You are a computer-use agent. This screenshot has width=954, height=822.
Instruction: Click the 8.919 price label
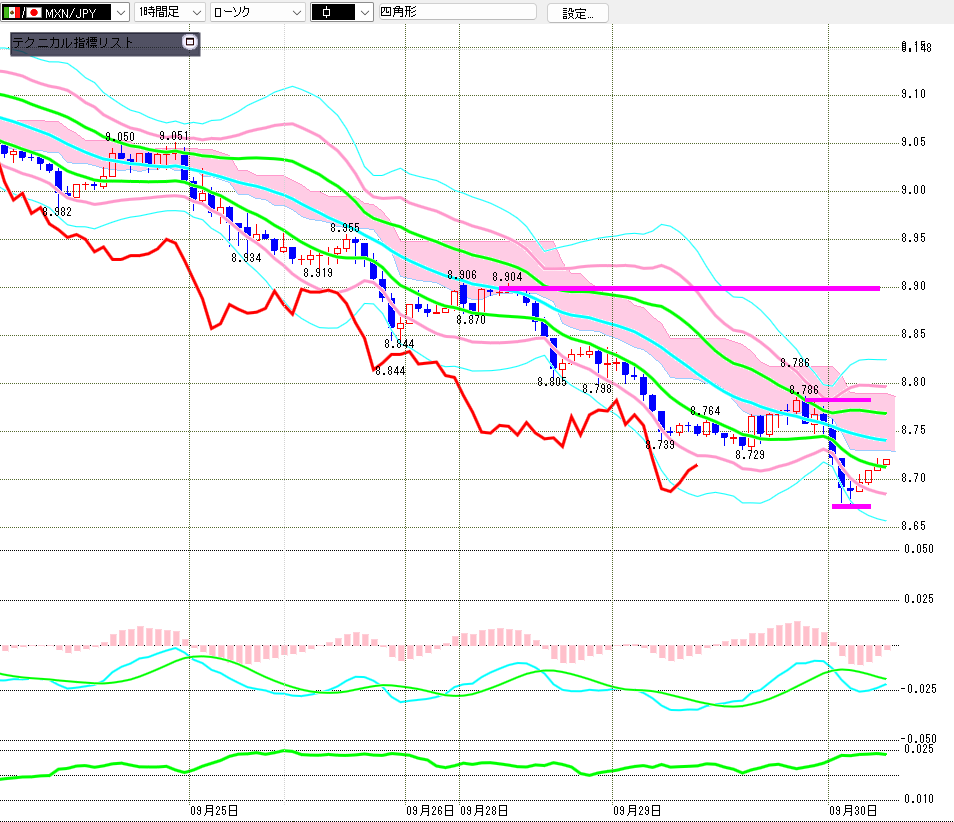(x=318, y=273)
